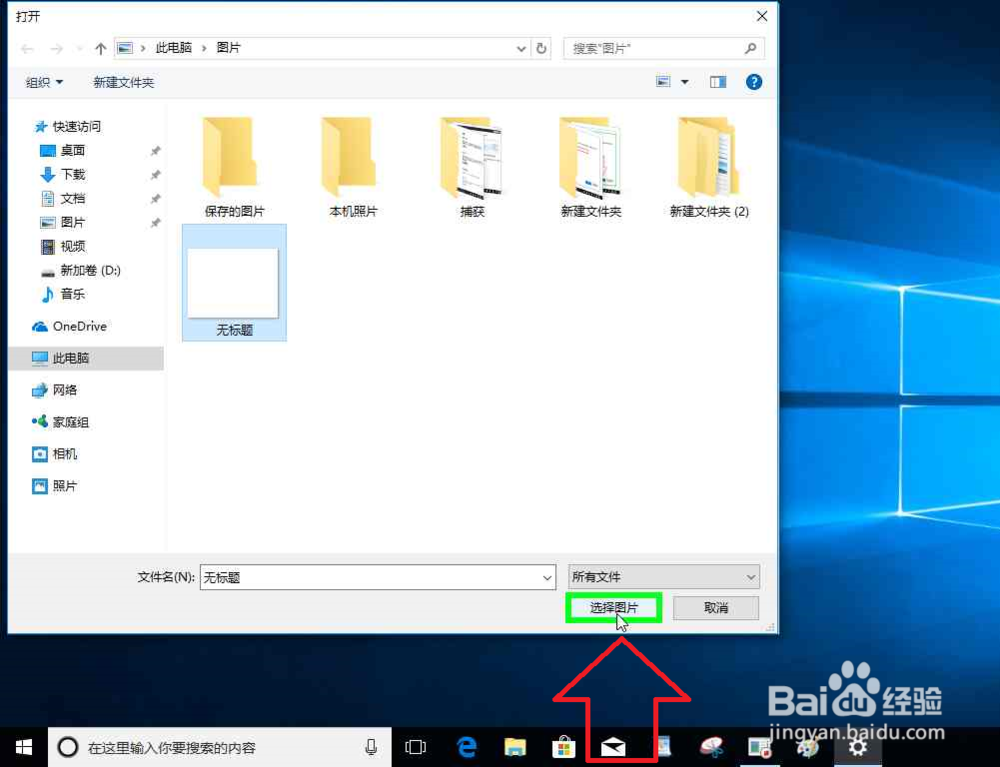This screenshot has height=767, width=1000.
Task: Select 照片 in the sidebar
Action: [x=55, y=486]
